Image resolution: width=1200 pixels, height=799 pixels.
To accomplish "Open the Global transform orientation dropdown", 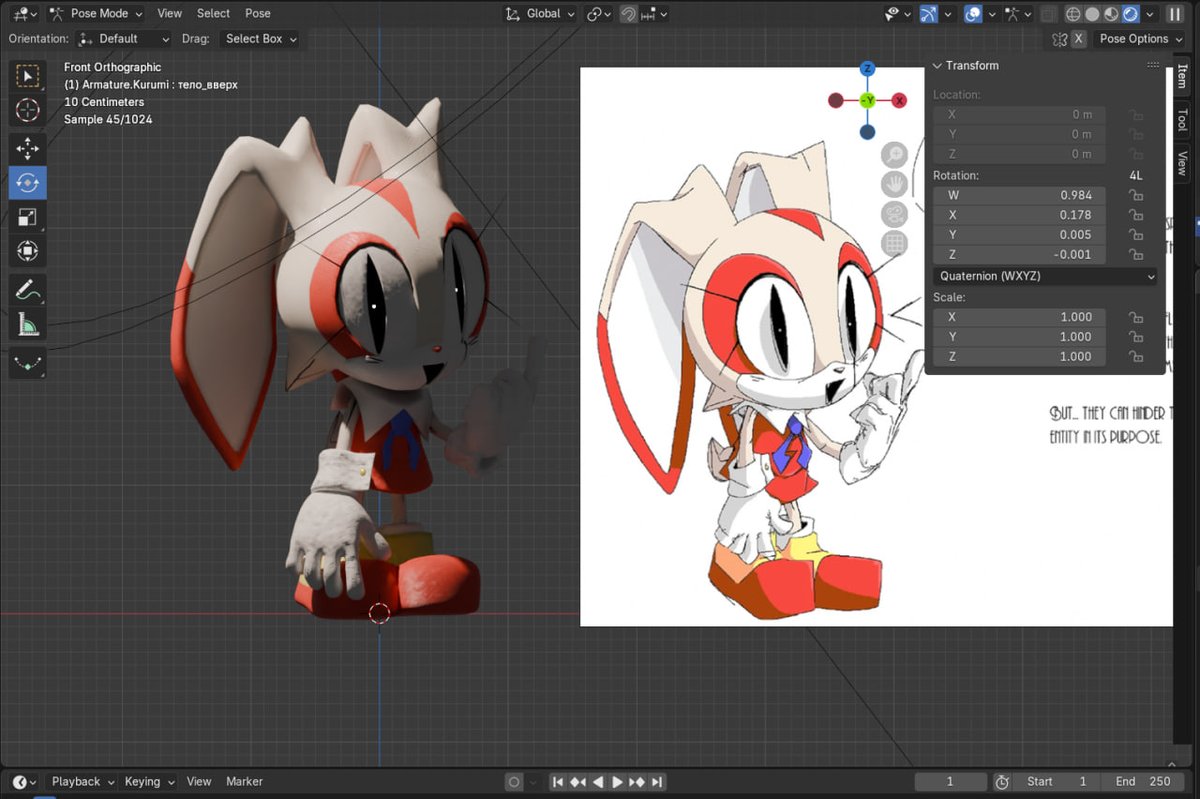I will point(540,14).
